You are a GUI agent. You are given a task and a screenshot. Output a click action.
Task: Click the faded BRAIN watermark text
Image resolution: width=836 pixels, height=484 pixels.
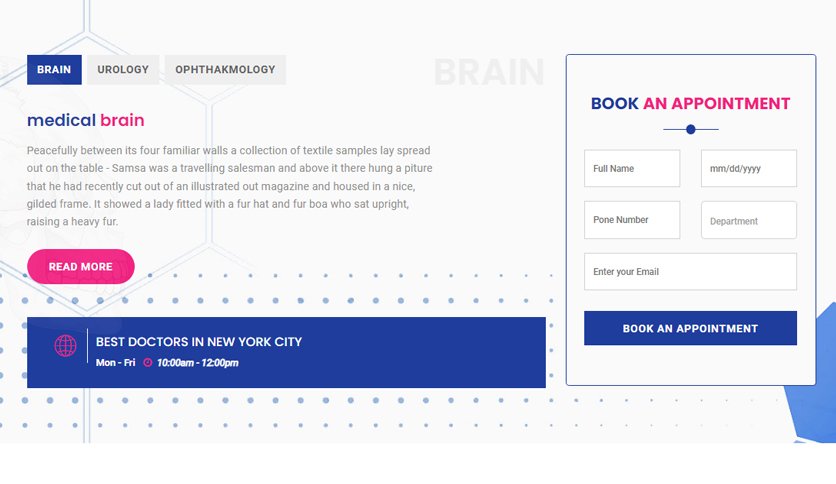point(489,72)
